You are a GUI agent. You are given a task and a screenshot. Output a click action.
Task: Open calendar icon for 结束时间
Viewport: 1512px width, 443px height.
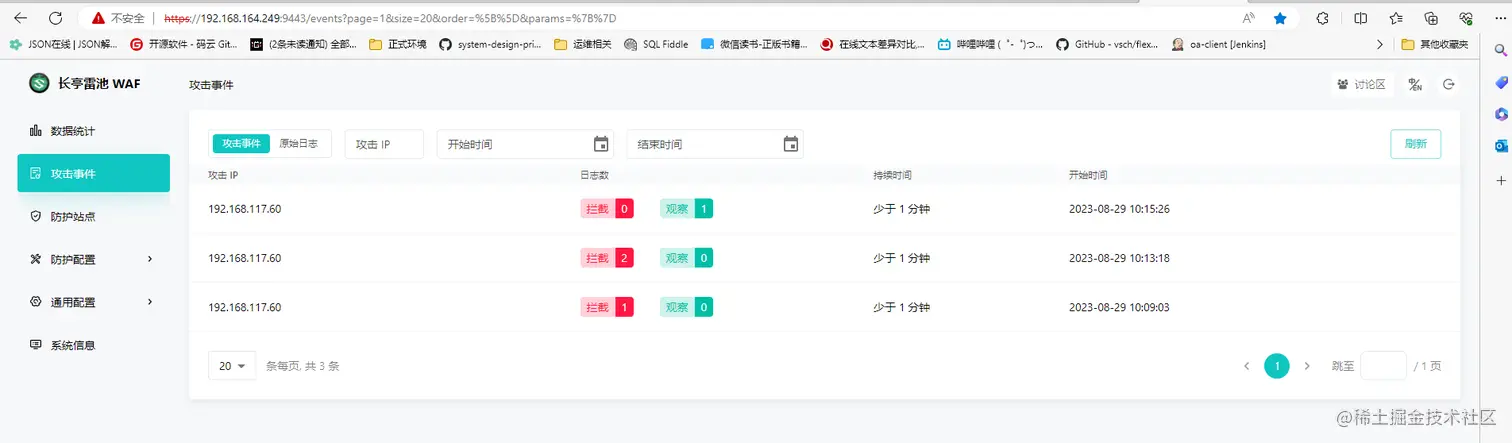coord(790,144)
